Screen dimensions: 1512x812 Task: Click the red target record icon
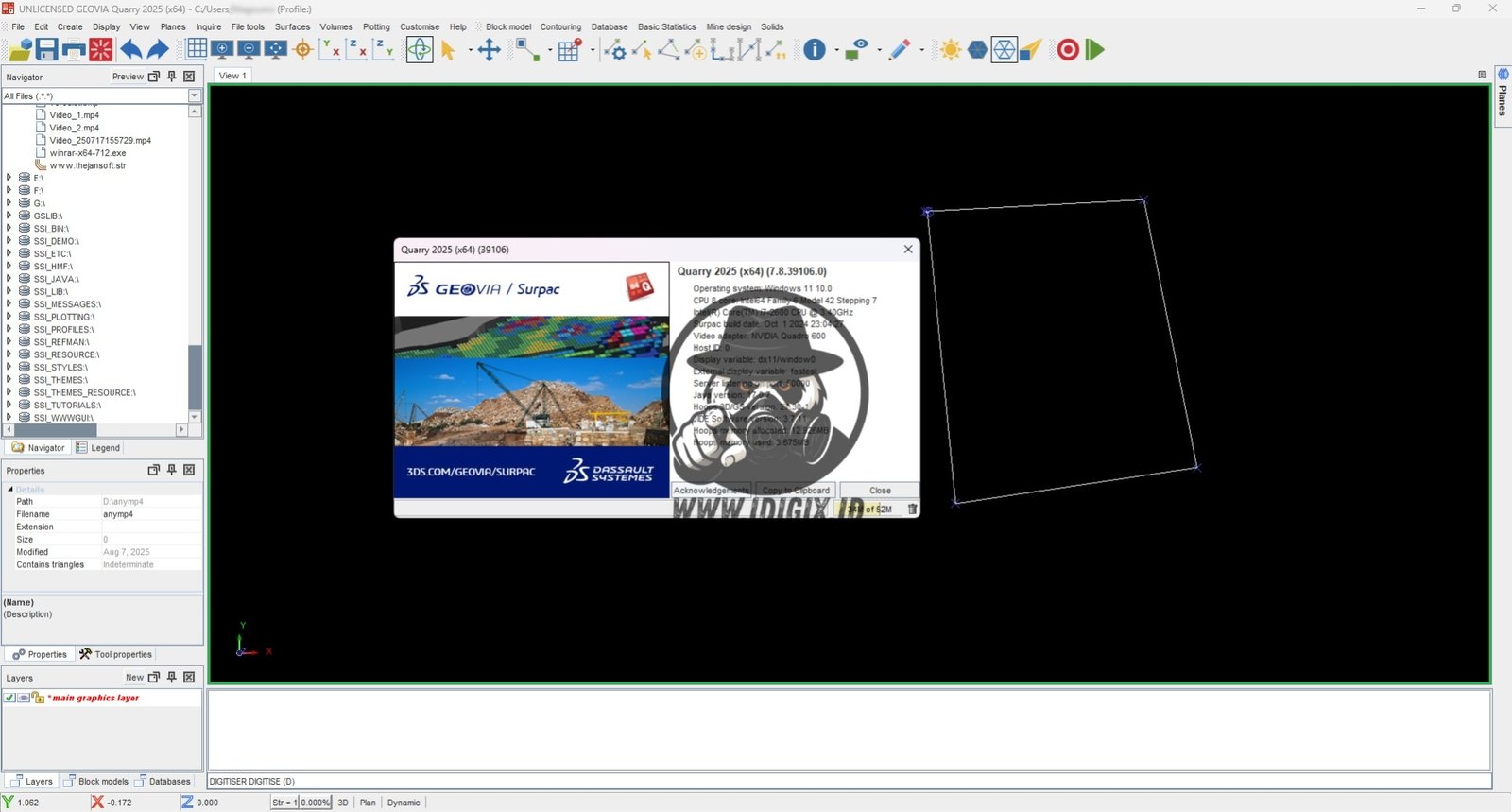coord(1068,50)
